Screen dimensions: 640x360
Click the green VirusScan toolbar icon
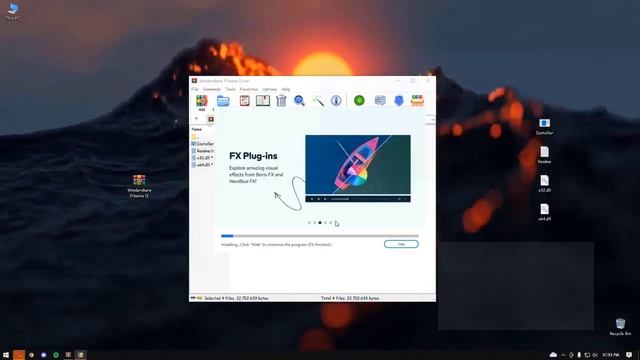[359, 100]
